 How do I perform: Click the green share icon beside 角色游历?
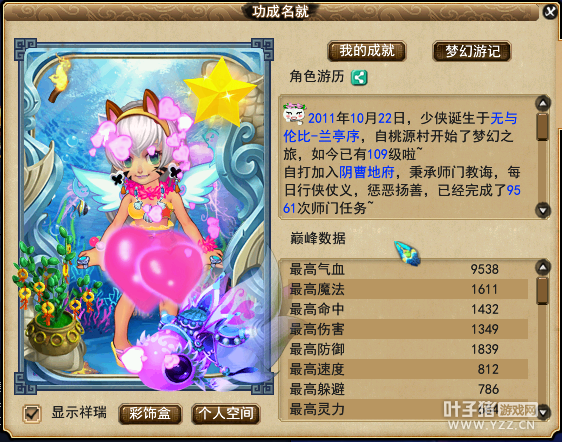359,77
